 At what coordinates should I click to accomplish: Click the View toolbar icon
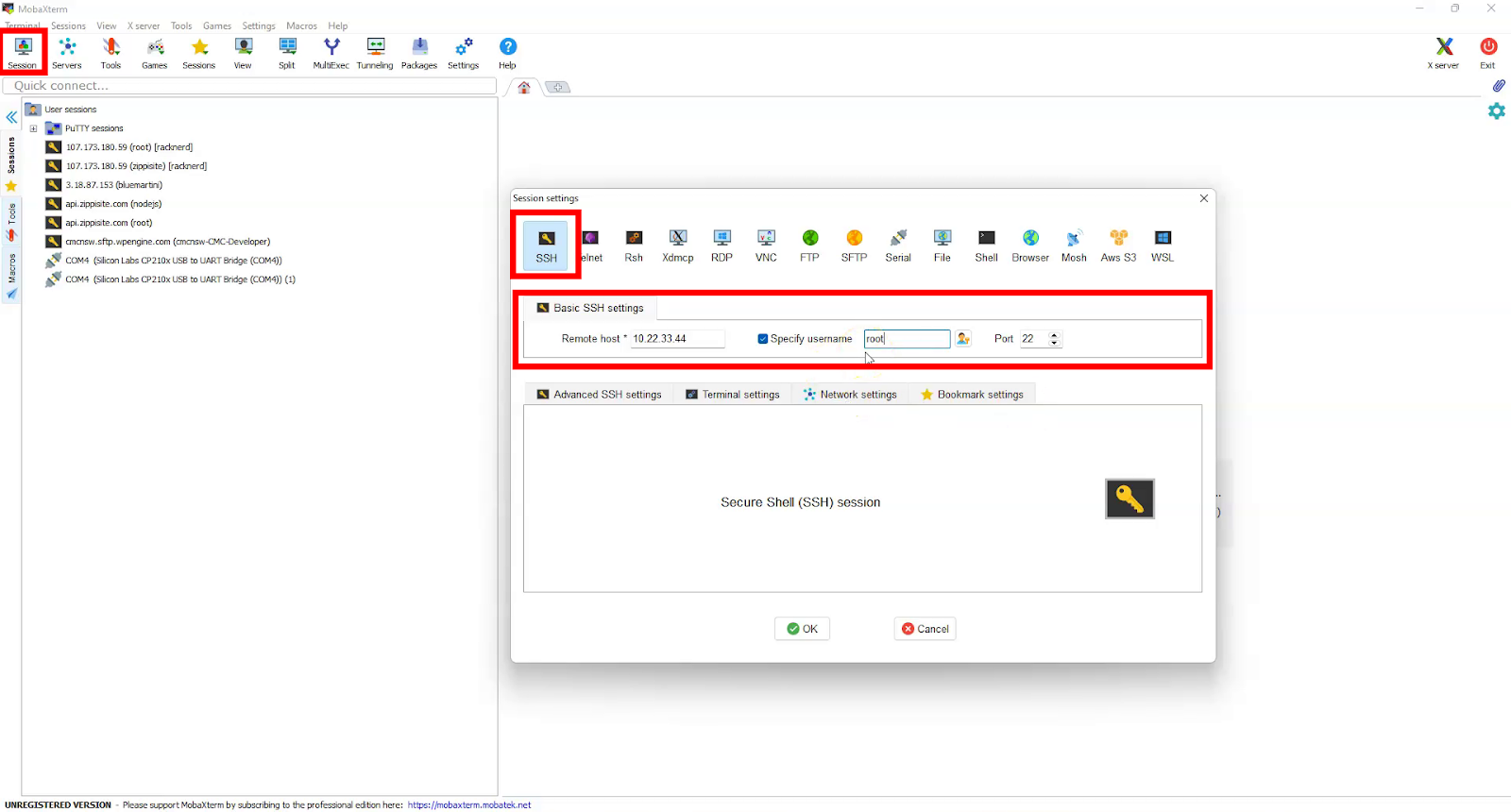pyautogui.click(x=243, y=53)
